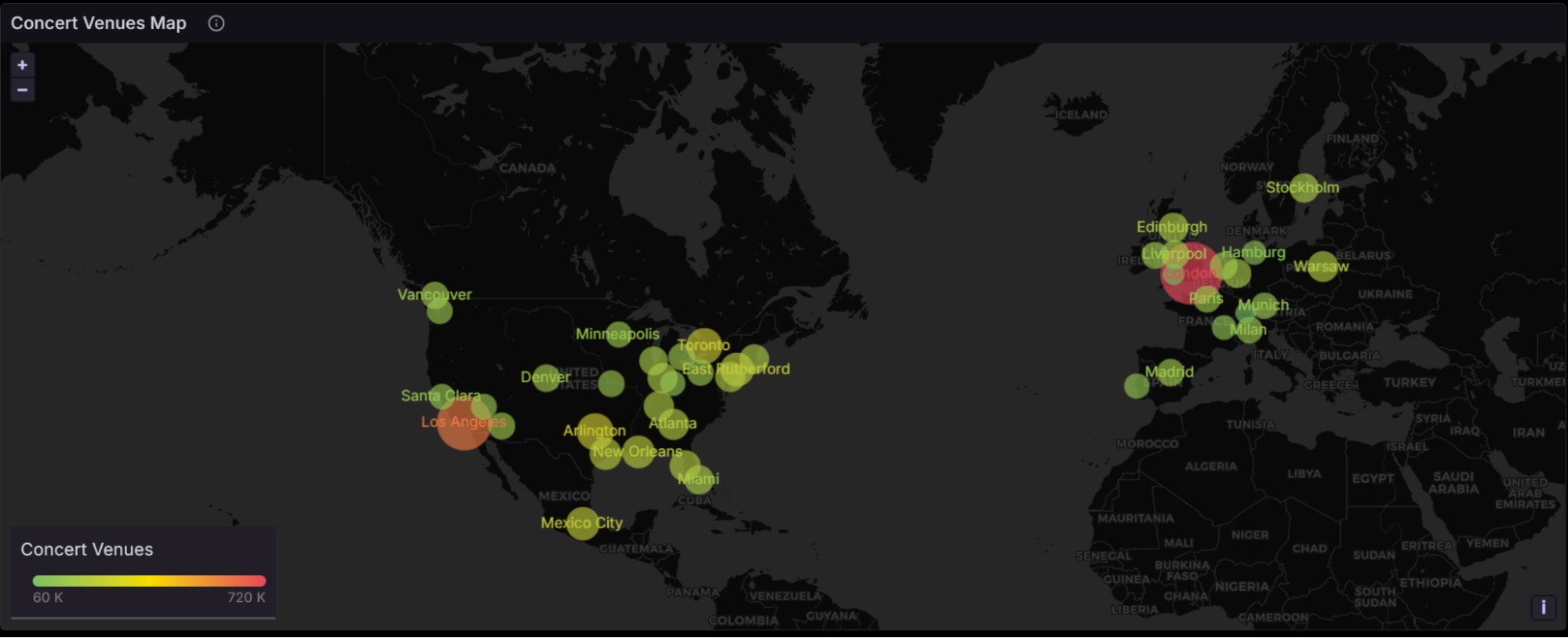This screenshot has height=638, width=1568.
Task: Click the Stockholm venue marker
Action: coord(1304,188)
